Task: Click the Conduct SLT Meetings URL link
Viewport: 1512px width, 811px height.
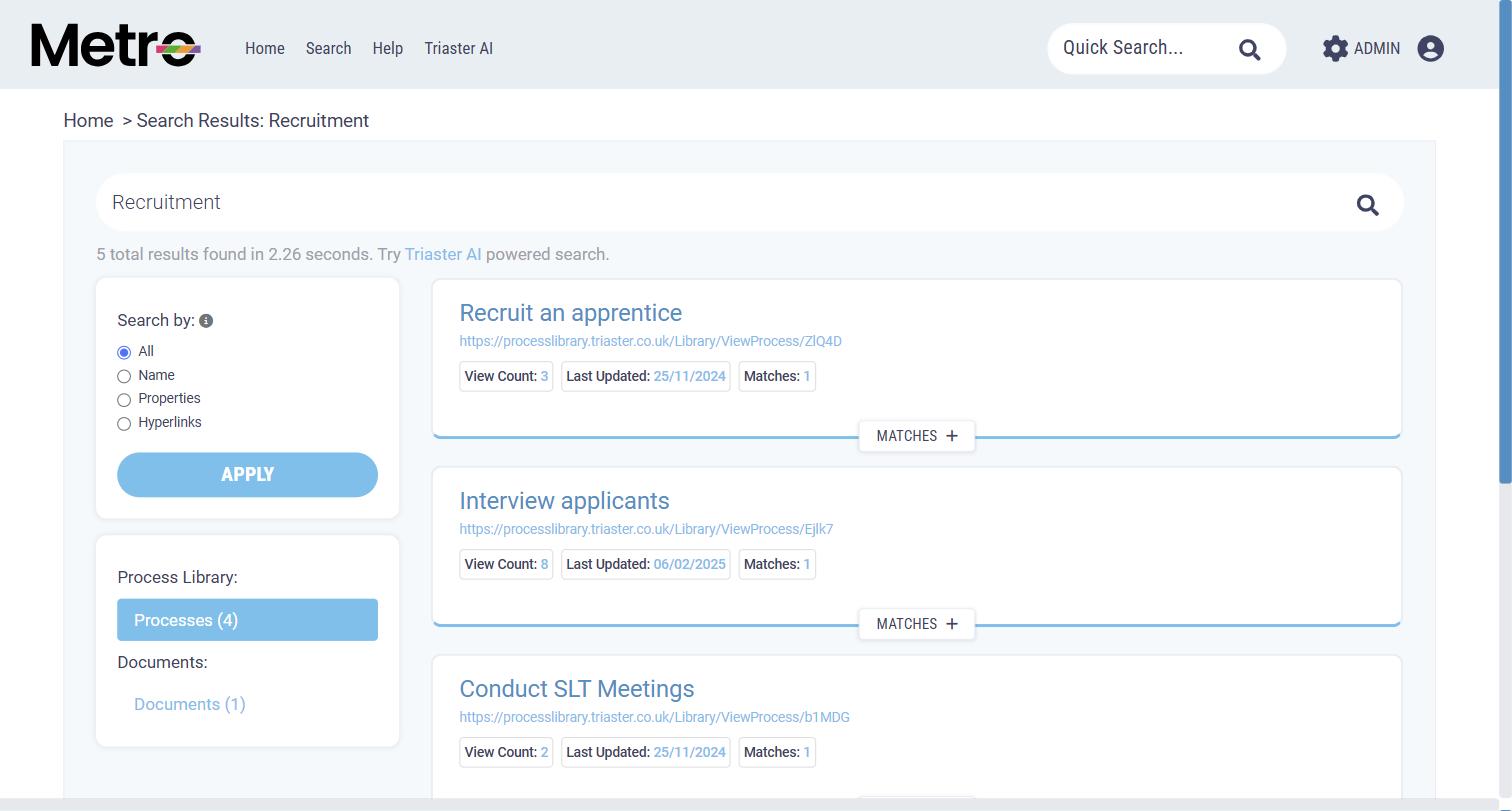Action: coord(654,717)
